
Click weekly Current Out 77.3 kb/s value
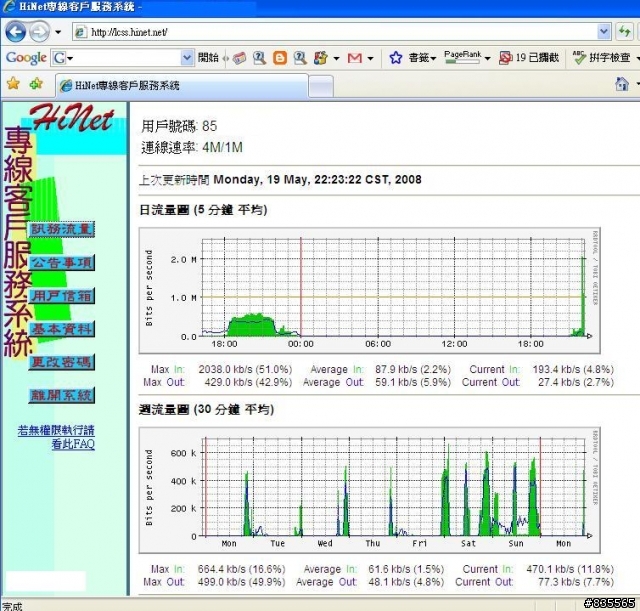pyautogui.click(x=576, y=582)
